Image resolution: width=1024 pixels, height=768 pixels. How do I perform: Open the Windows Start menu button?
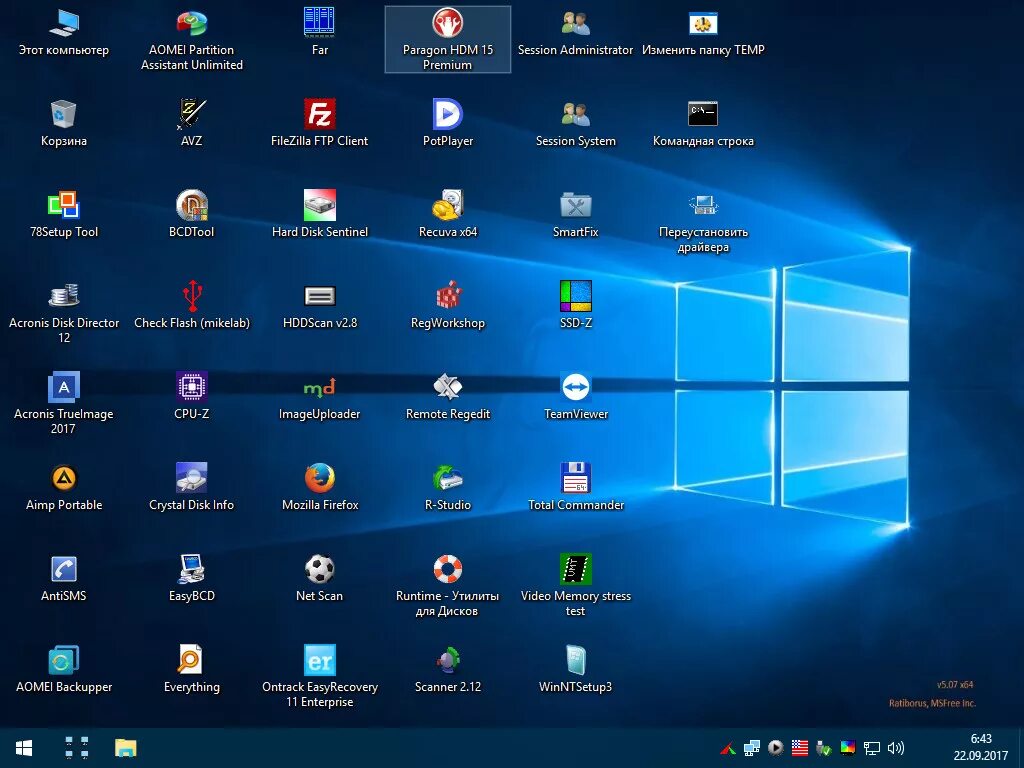(24, 748)
